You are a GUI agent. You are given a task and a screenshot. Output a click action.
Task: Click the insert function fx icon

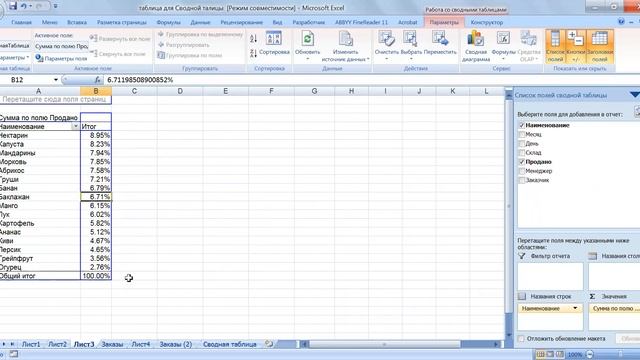click(x=98, y=80)
